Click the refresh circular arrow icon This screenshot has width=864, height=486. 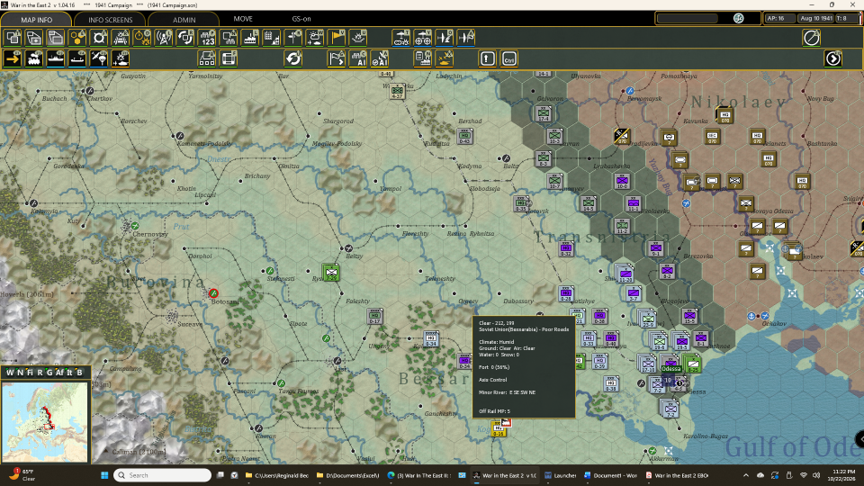coord(293,58)
